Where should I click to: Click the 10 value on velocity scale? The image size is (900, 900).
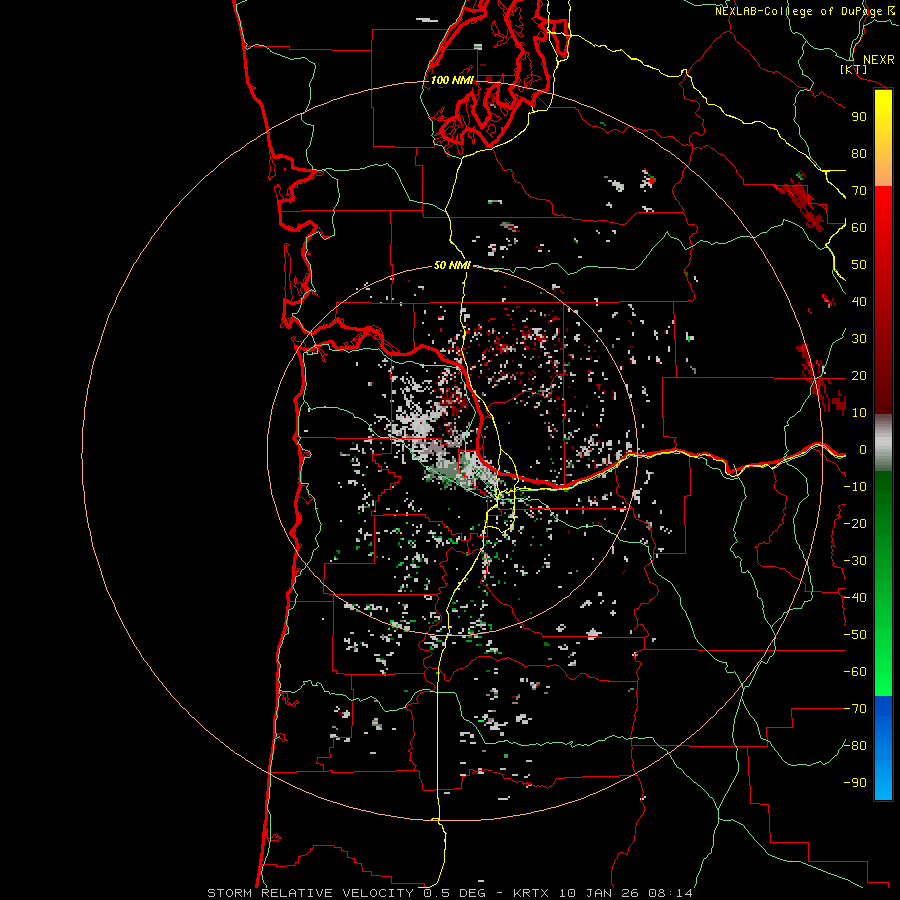859,413
